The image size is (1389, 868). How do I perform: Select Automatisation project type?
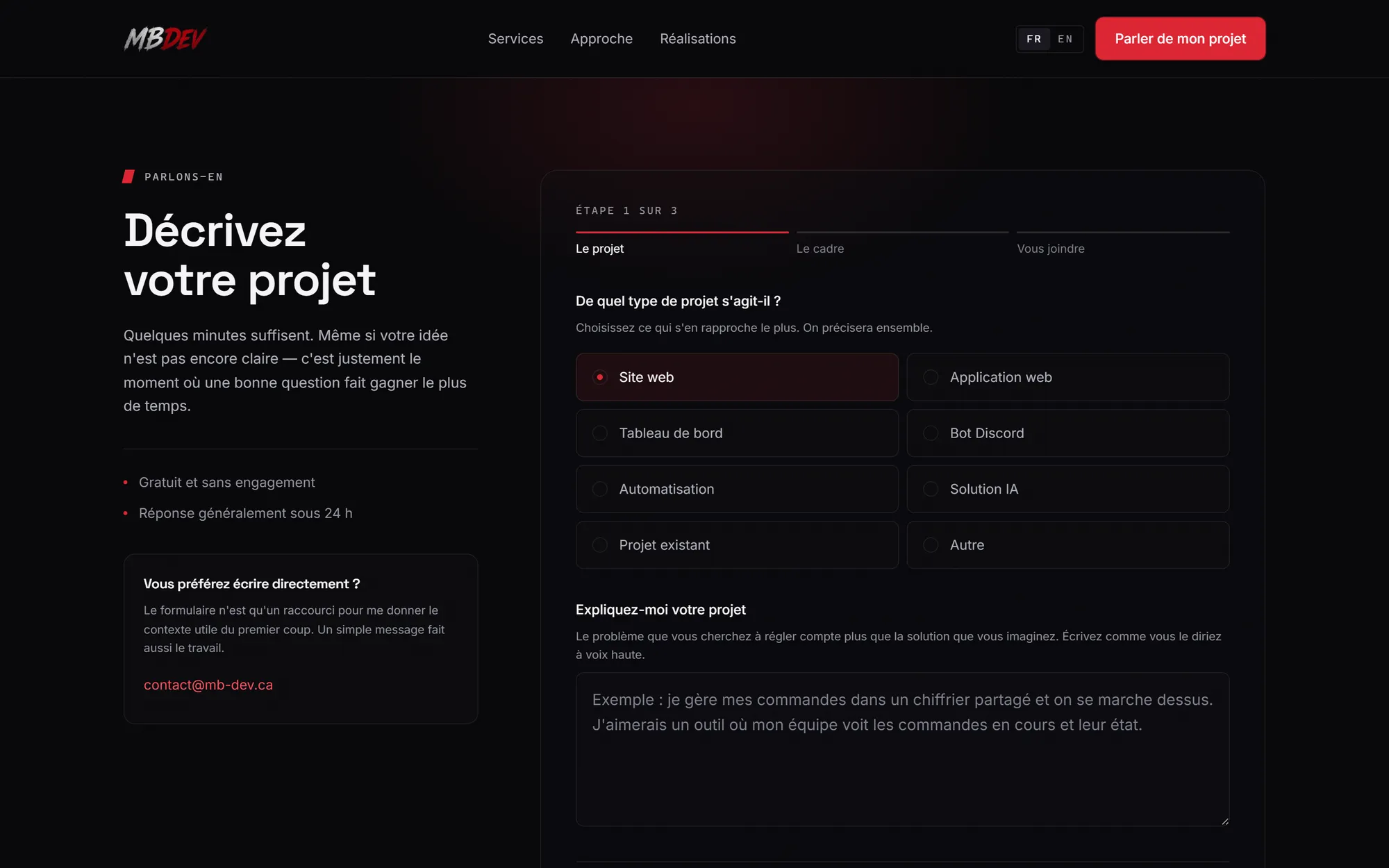coord(737,489)
